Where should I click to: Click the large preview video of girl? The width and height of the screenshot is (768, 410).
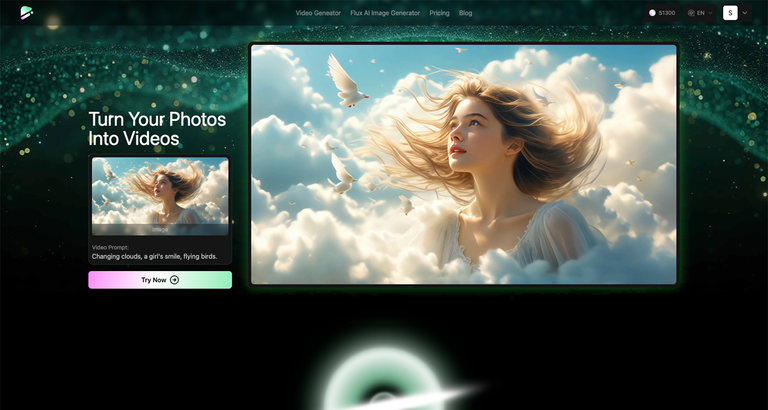tap(463, 164)
